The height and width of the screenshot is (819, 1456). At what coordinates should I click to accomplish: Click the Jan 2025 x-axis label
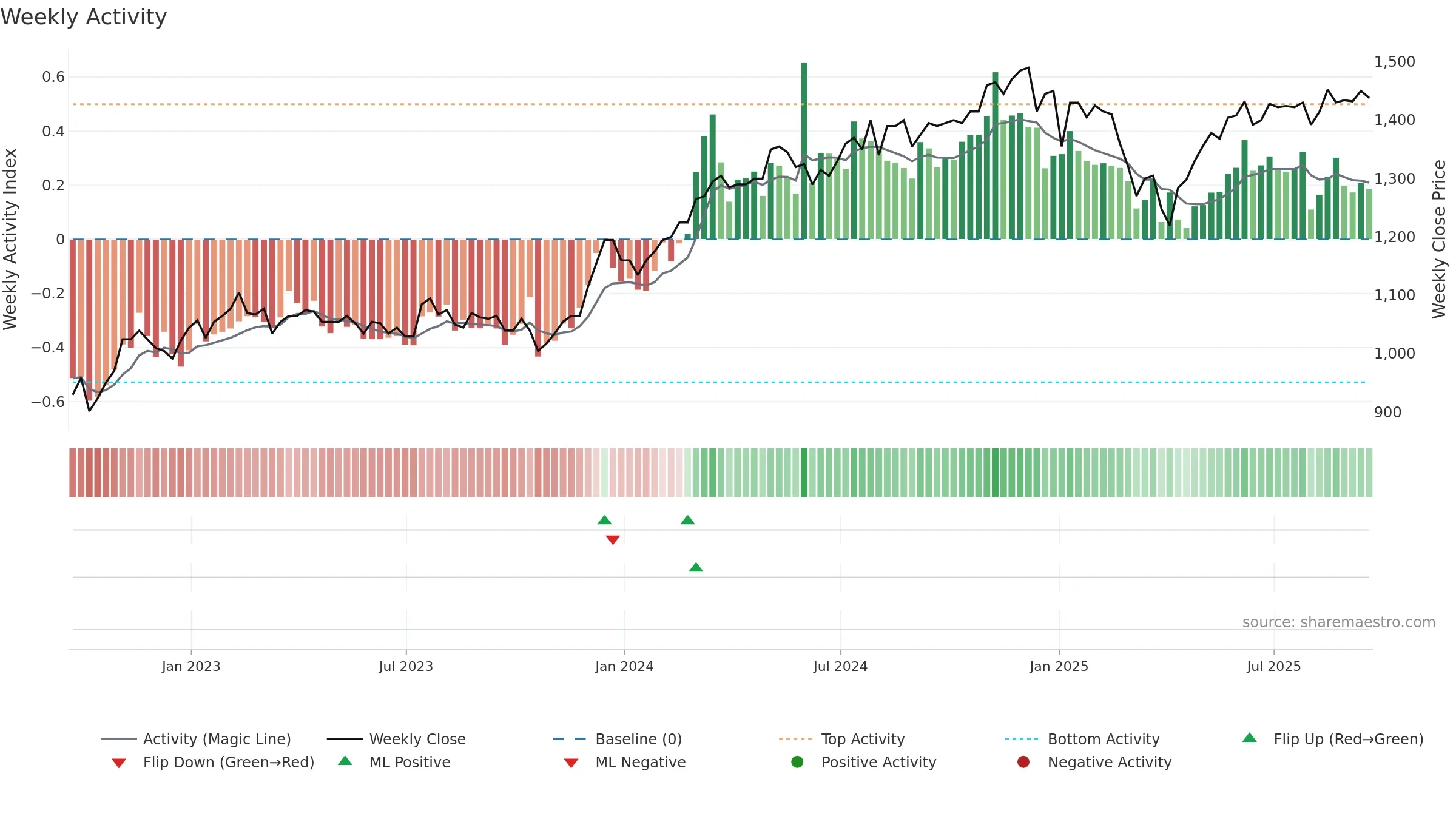[x=1059, y=666]
